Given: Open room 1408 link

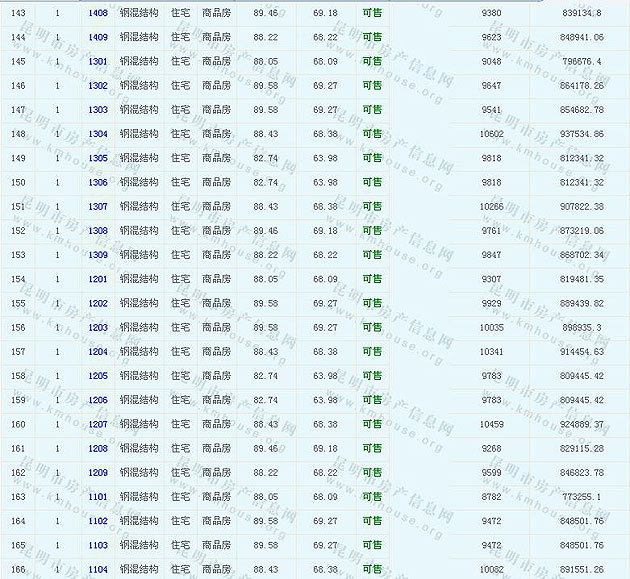Looking at the screenshot, I should point(97,13).
